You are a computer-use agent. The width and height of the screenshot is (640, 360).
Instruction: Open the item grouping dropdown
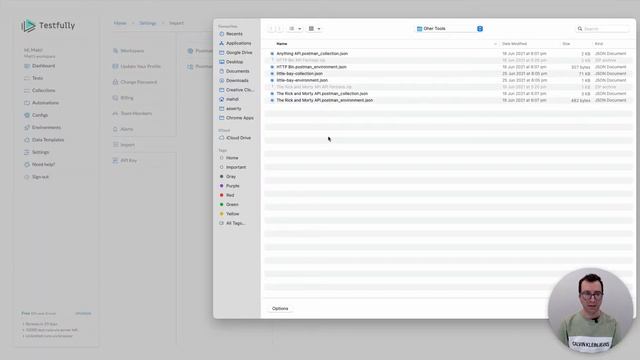click(314, 29)
